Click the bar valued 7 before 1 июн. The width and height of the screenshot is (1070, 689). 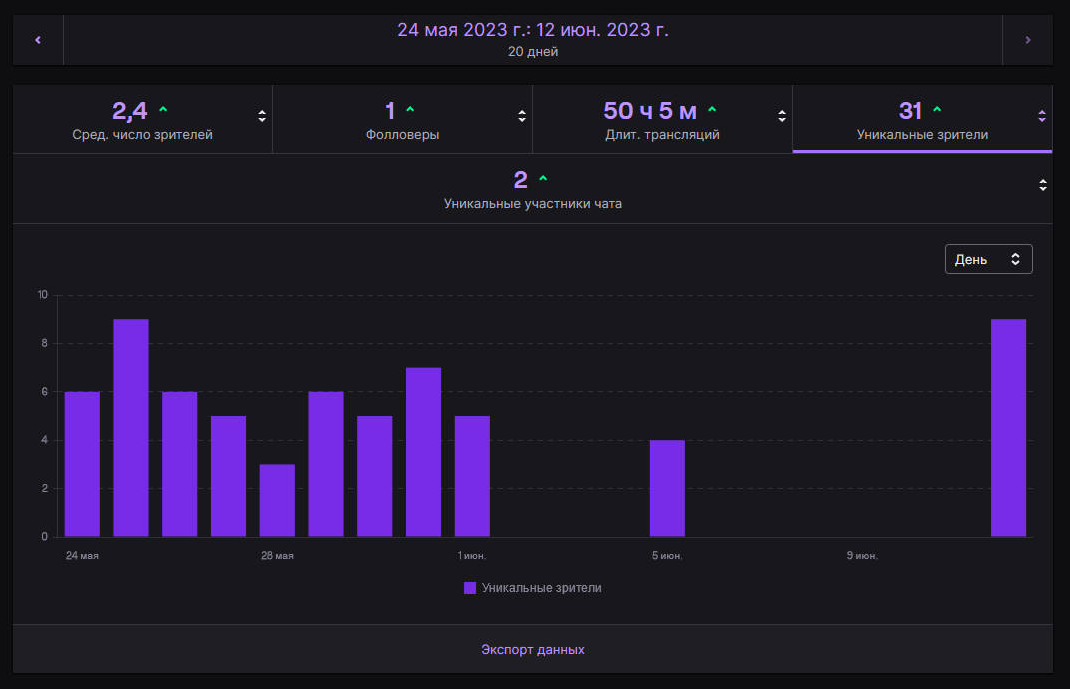click(x=424, y=452)
